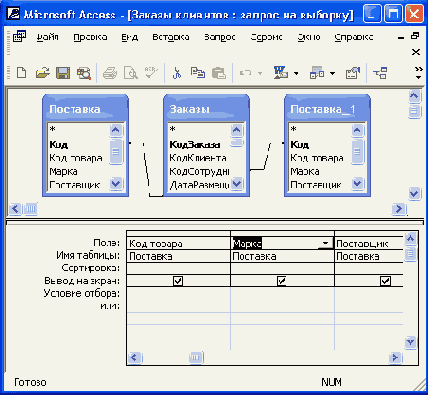
Task: Click the Условие отбора cell under Код товара
Action: (x=178, y=293)
